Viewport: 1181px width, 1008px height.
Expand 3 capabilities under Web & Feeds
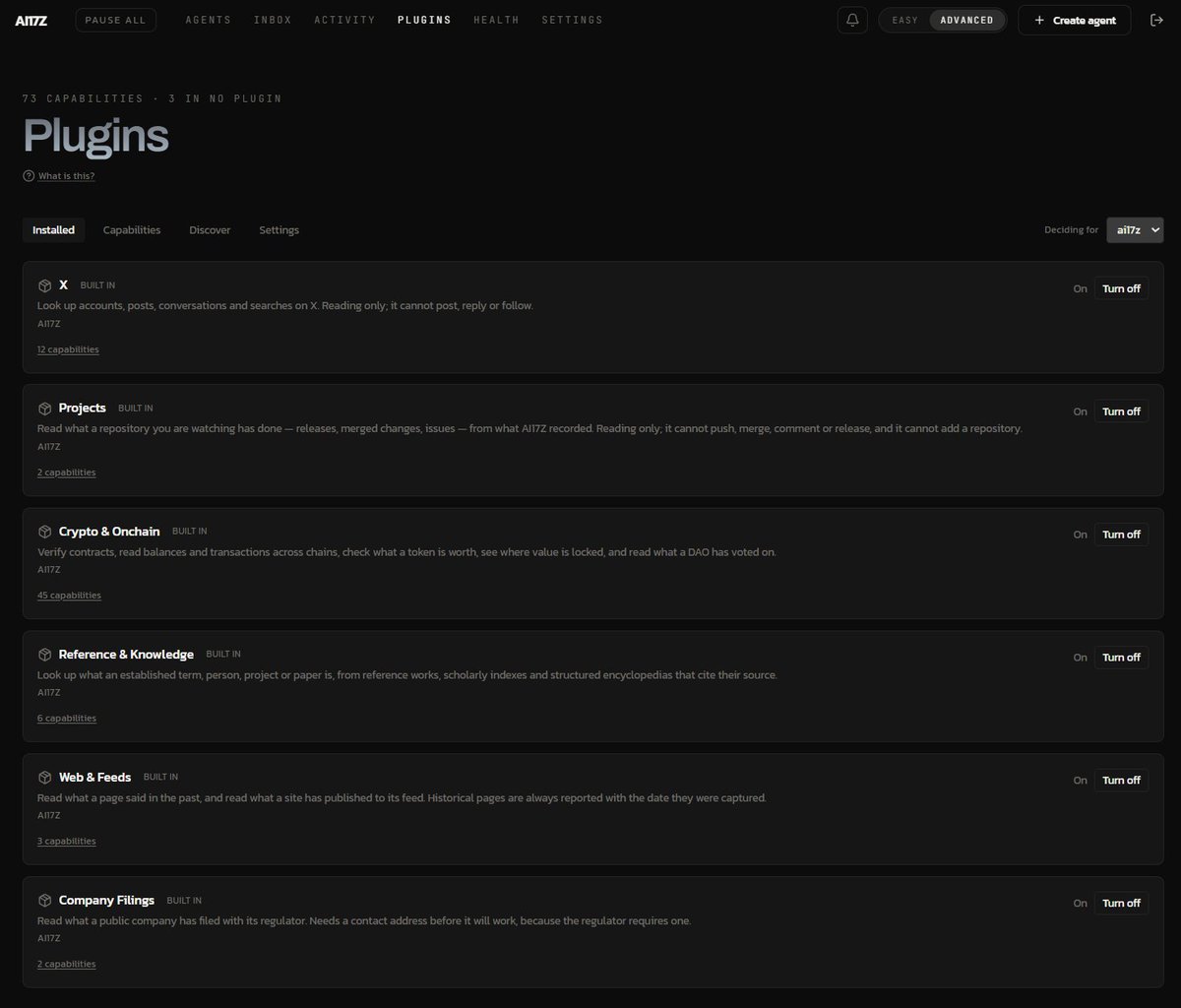67,842
